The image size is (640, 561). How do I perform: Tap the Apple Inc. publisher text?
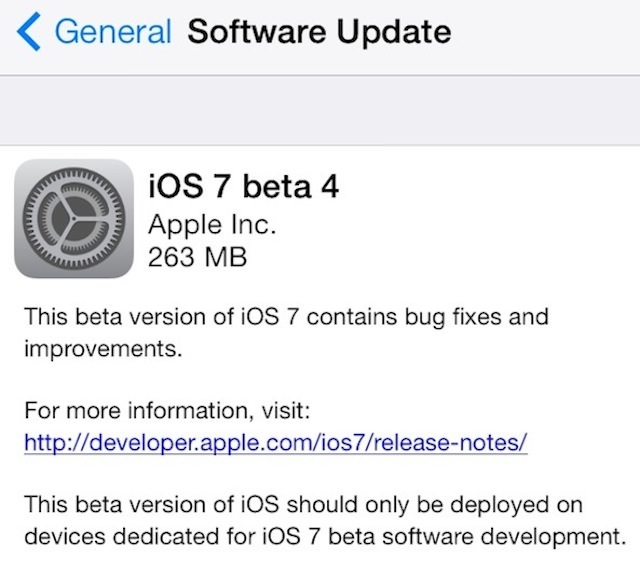click(x=209, y=223)
